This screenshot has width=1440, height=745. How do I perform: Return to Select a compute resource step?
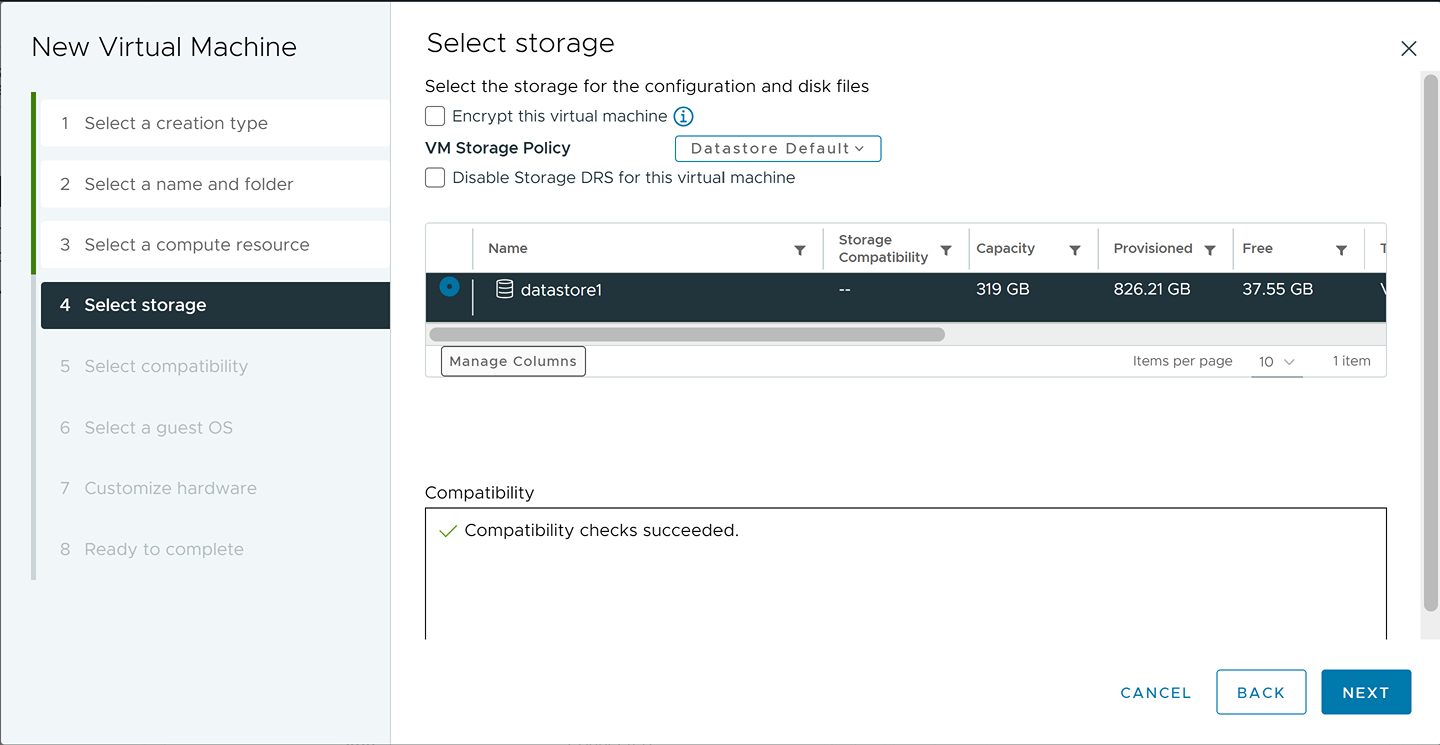[196, 245]
